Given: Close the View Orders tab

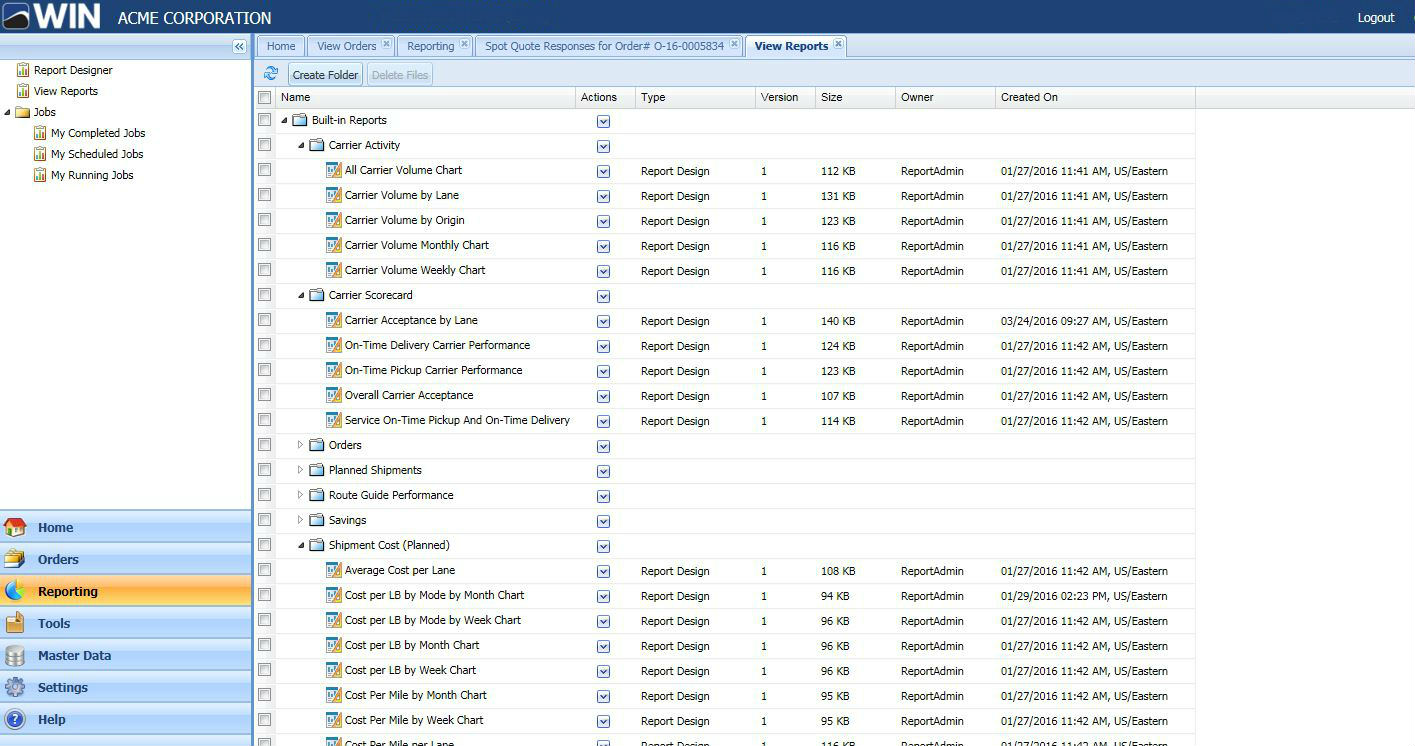Looking at the screenshot, I should 386,45.
